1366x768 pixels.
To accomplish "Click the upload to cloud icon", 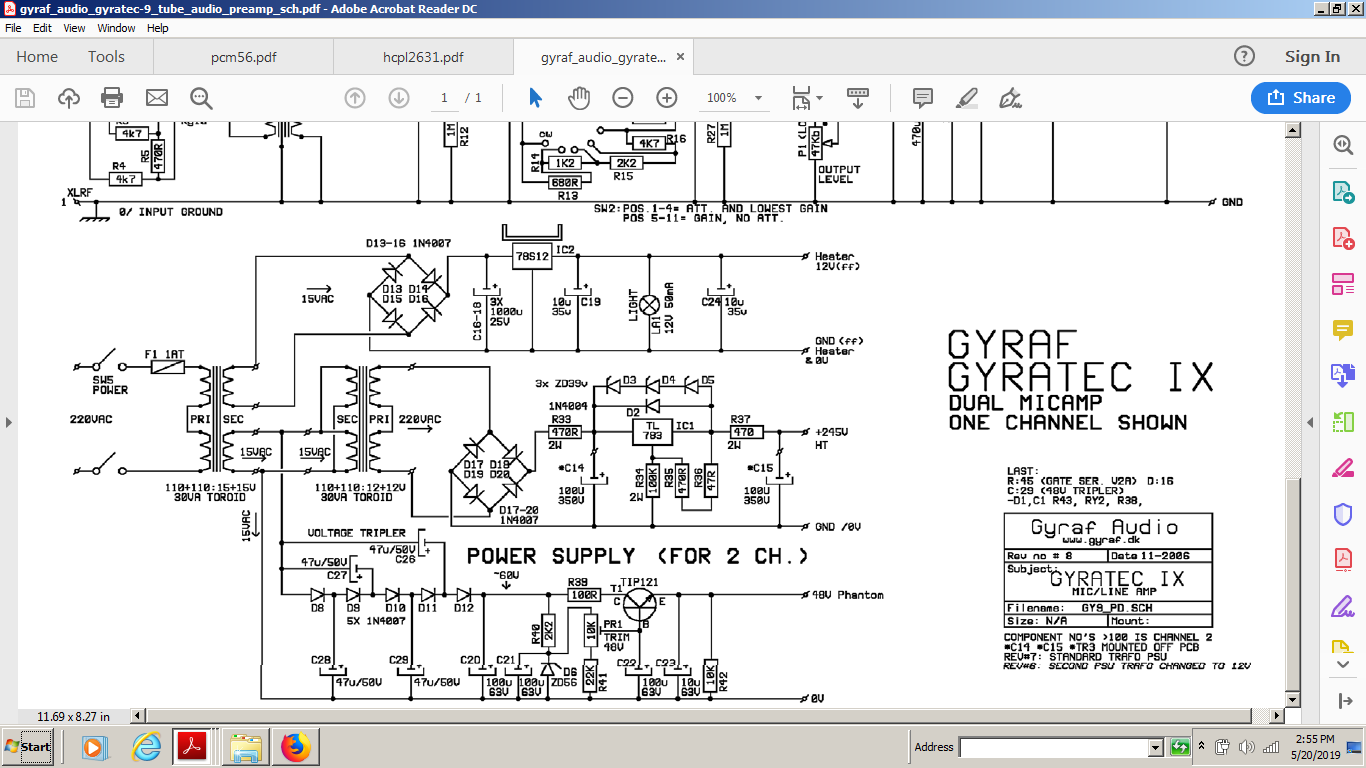I will (x=69, y=98).
